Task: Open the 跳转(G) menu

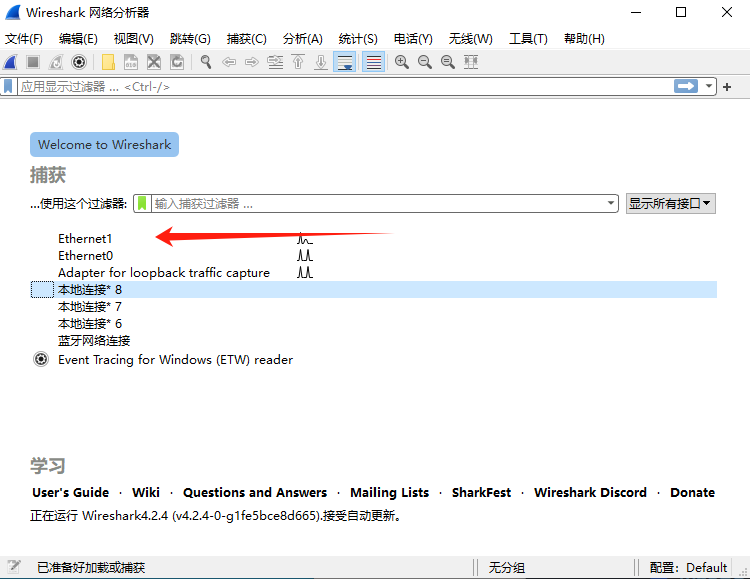Action: tap(190, 39)
